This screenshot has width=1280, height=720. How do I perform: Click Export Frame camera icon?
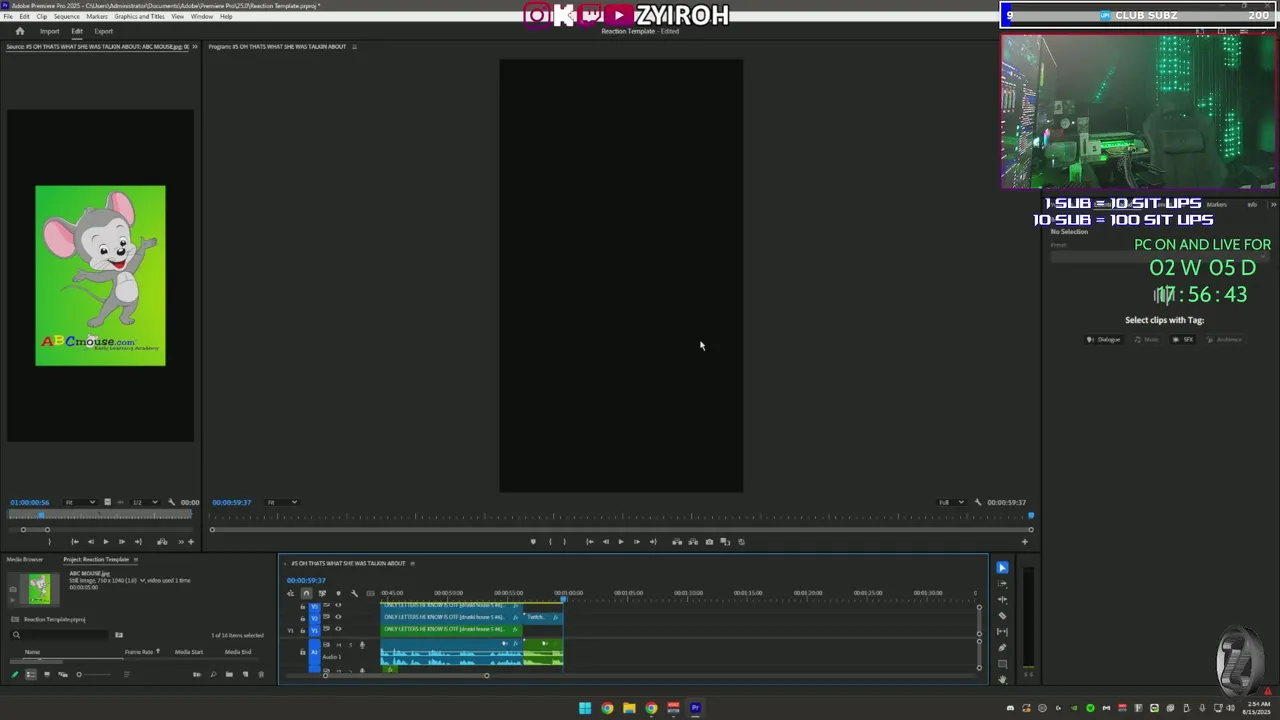point(709,542)
